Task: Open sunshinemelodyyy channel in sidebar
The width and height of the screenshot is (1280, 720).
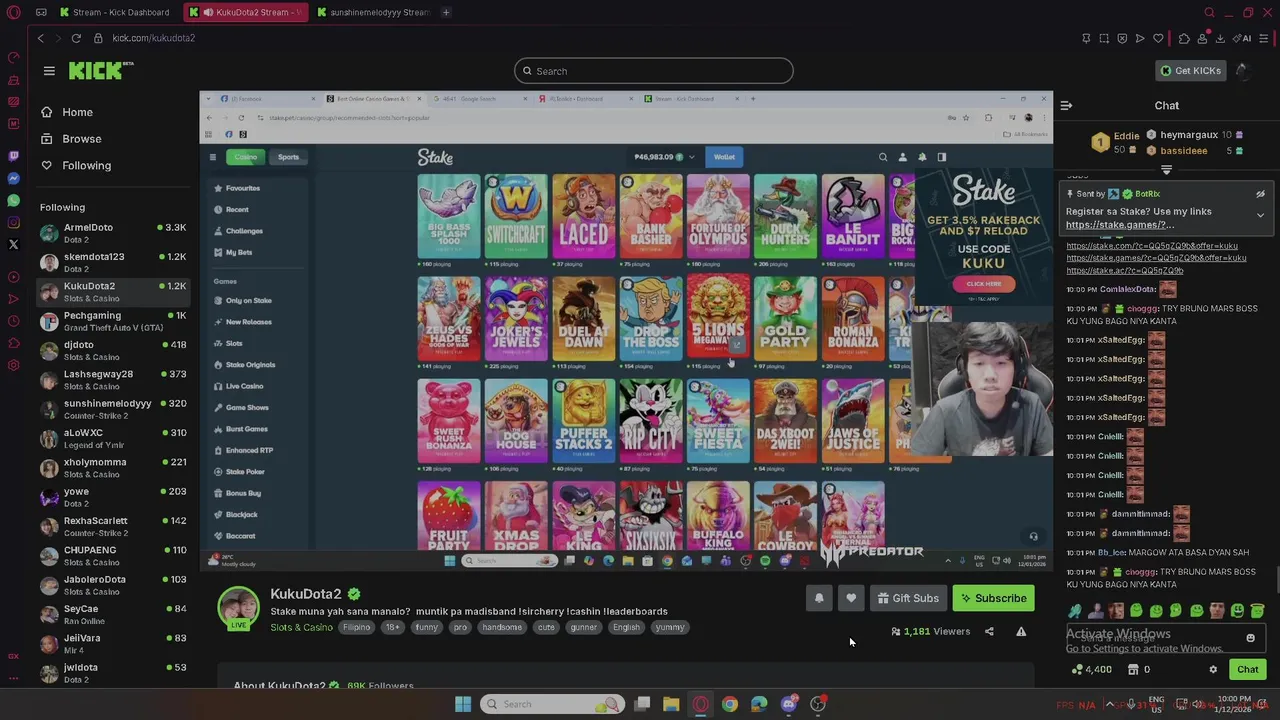Action: (112, 409)
